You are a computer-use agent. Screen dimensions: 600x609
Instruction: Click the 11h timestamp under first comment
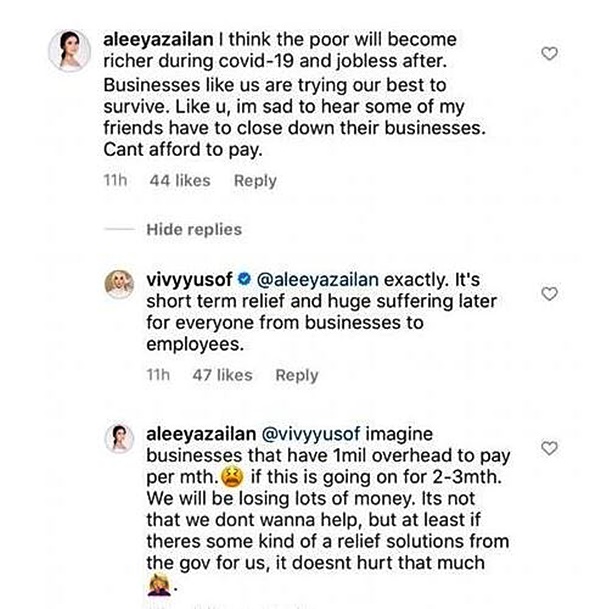pyautogui.click(x=115, y=181)
